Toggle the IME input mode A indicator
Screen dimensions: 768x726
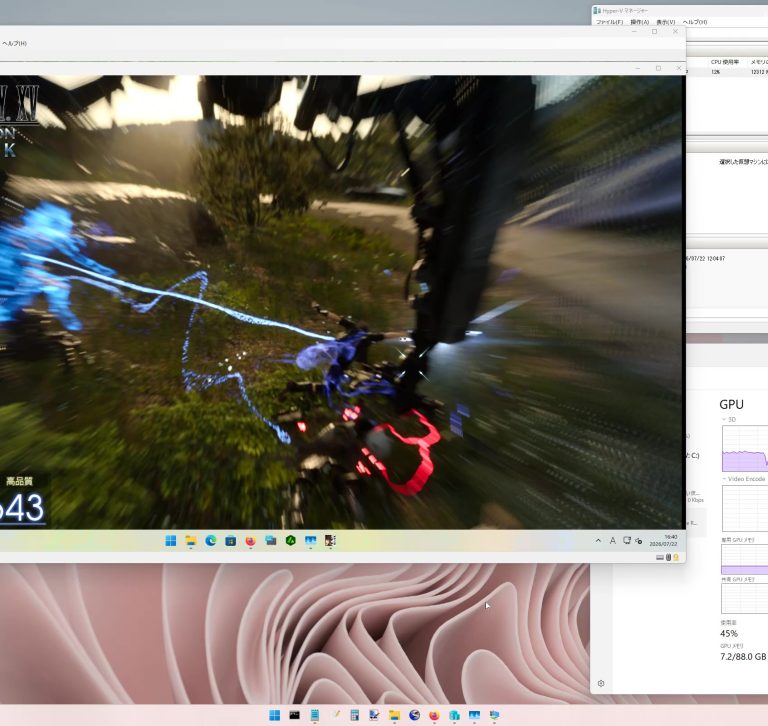pyautogui.click(x=612, y=541)
